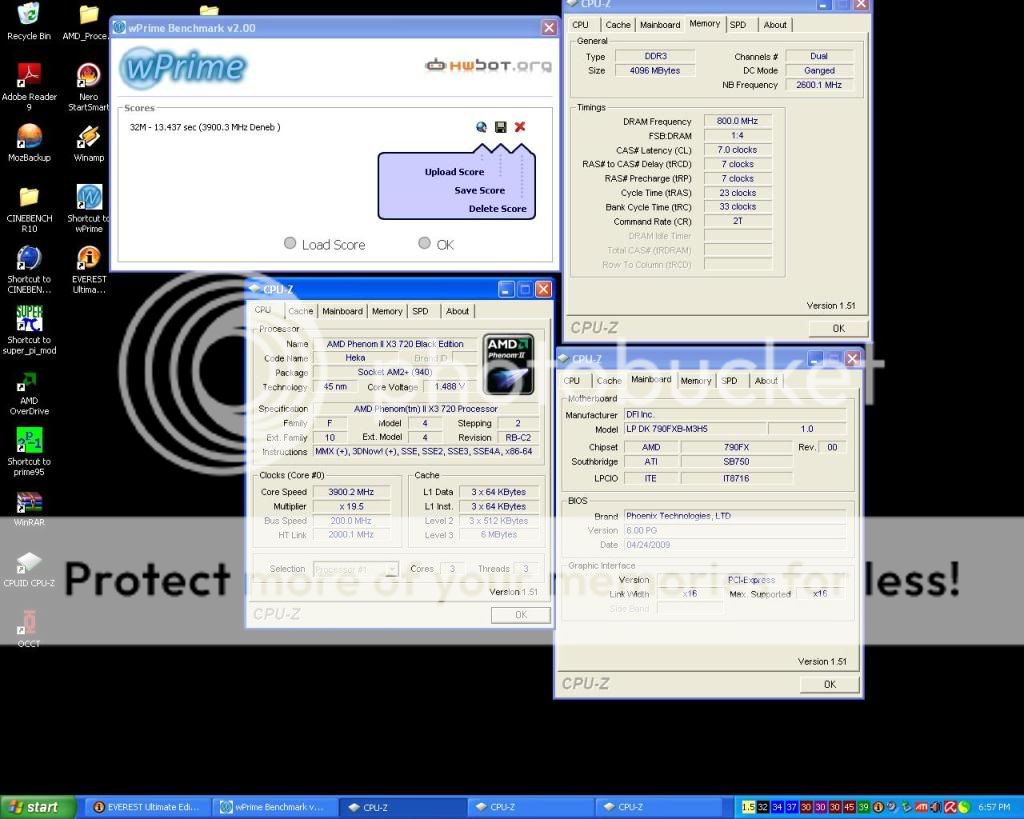Click the system tray clock showing 6:57 PM
The height and width of the screenshot is (819, 1024).
[994, 807]
